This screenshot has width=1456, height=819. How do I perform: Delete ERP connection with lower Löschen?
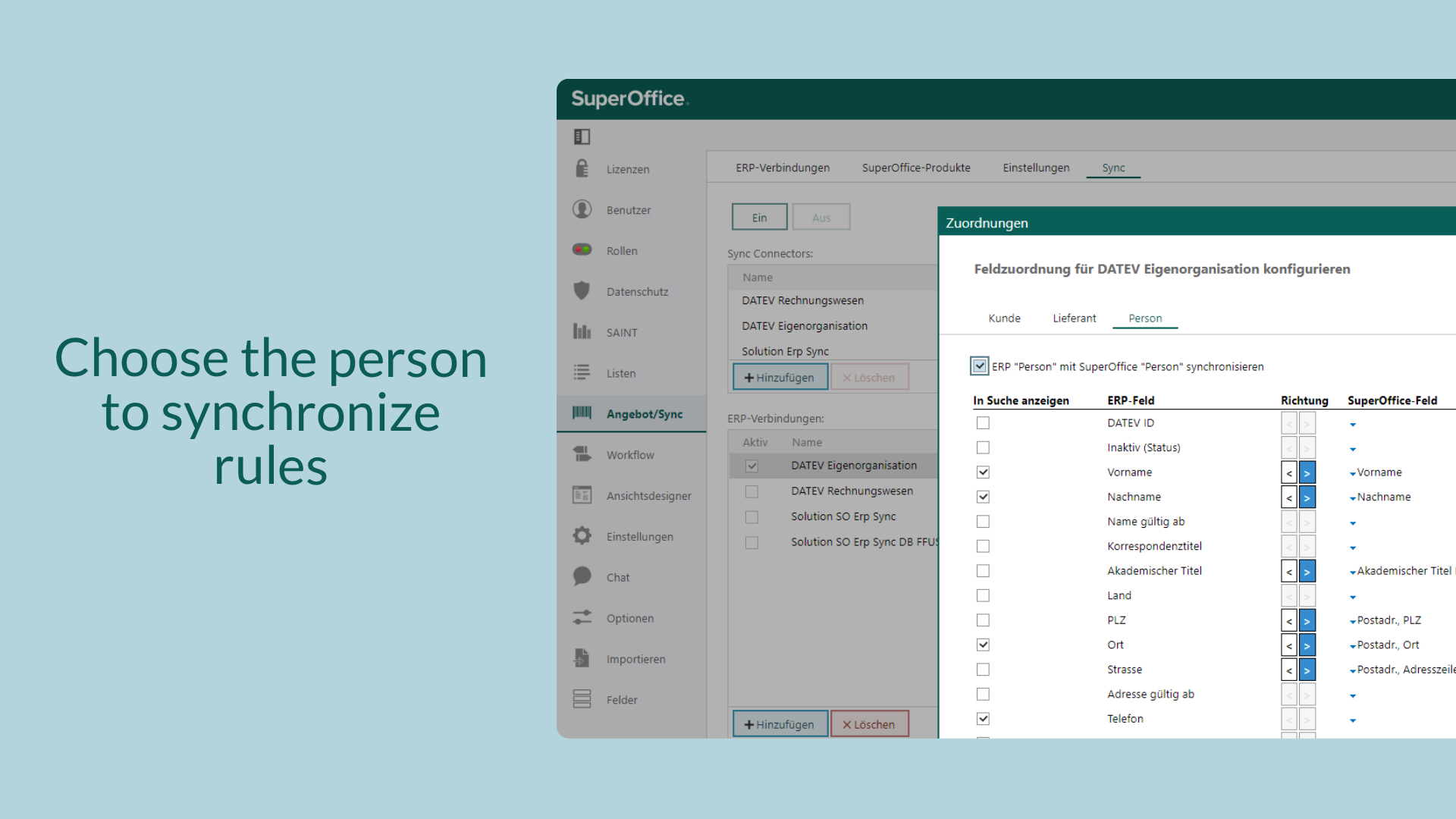(869, 724)
